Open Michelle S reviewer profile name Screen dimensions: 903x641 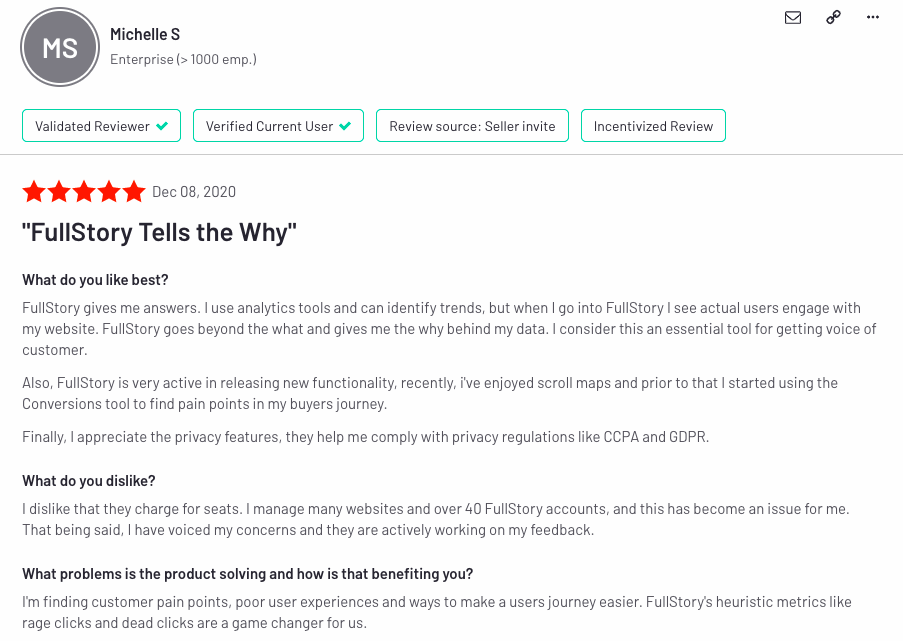(145, 35)
